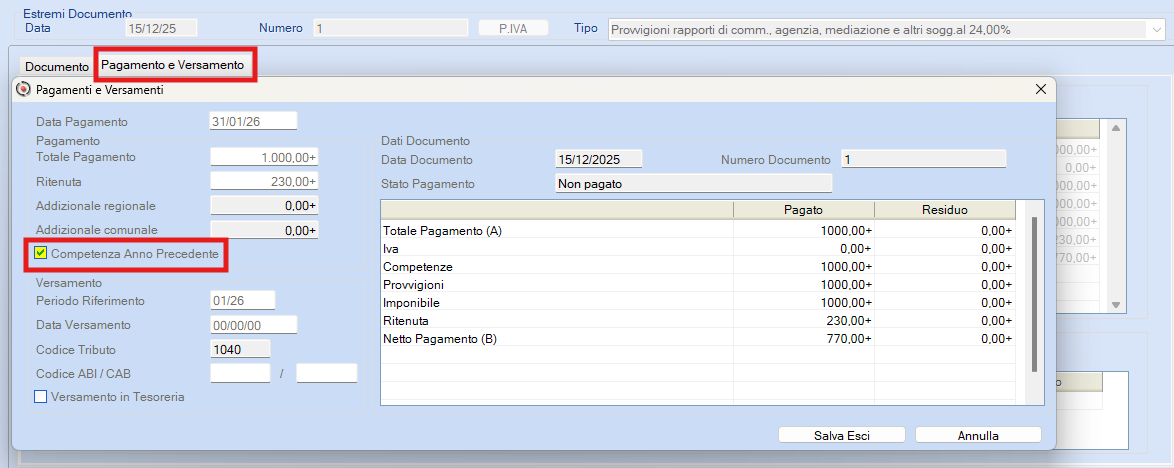
Task: Select the Iva row label
Action: (x=389, y=249)
